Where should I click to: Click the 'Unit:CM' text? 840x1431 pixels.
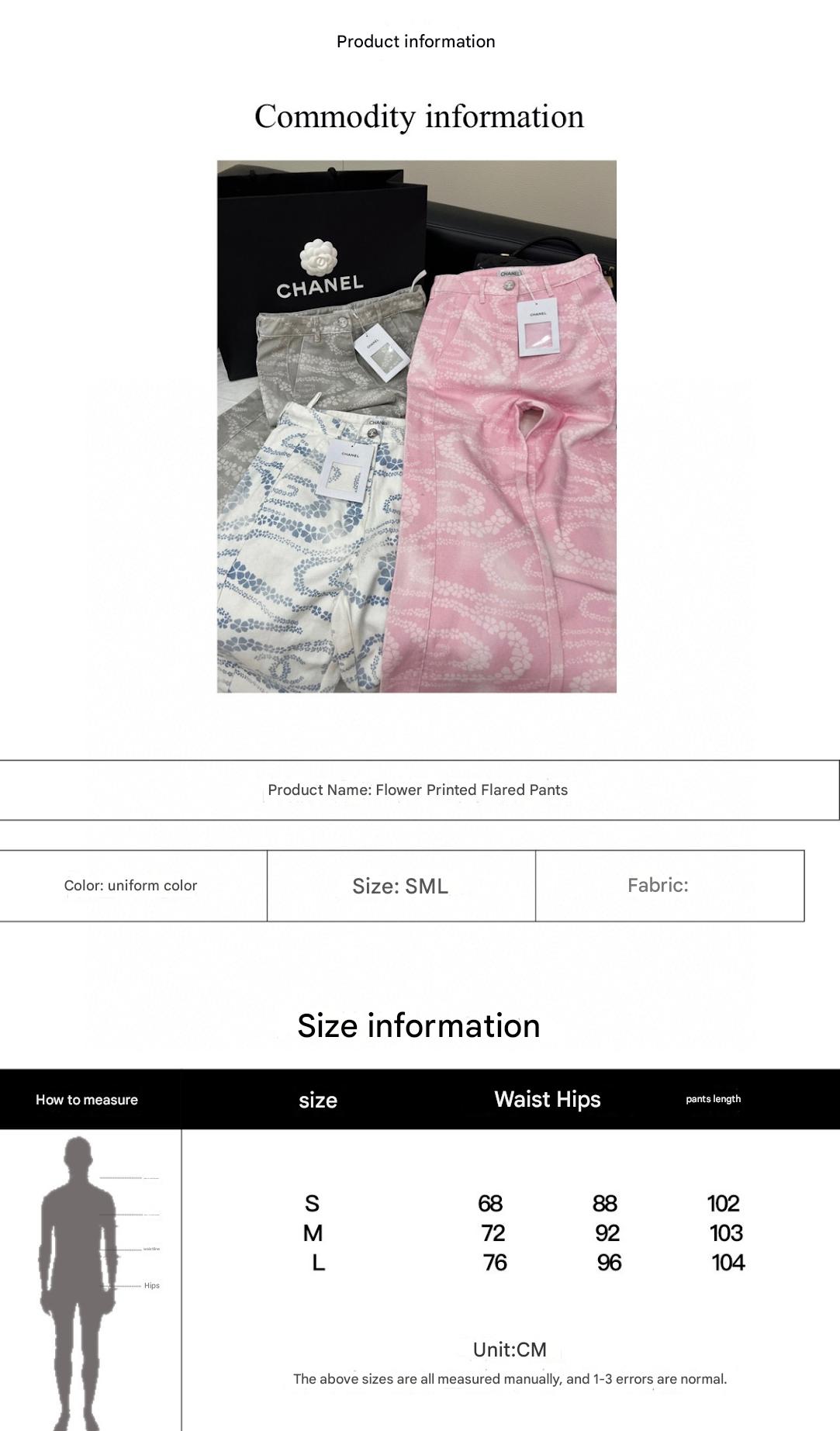510,1350
